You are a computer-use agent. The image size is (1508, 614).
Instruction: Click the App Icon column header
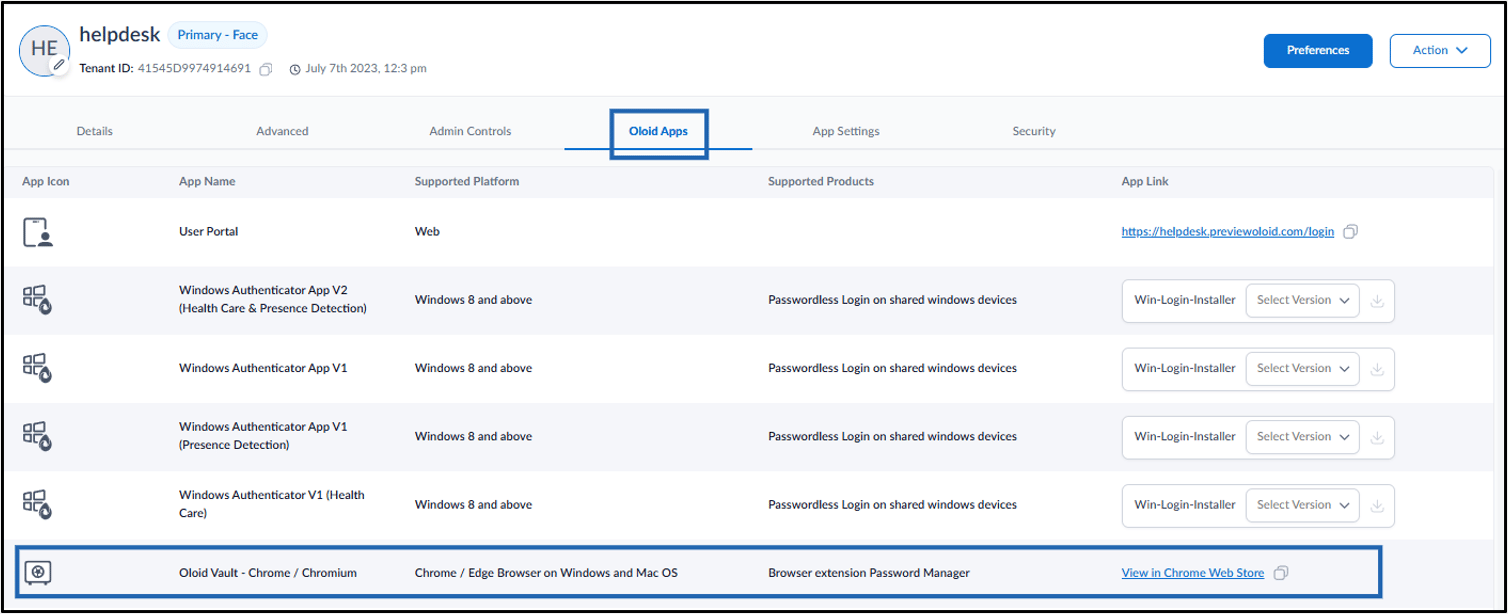[x=46, y=182]
